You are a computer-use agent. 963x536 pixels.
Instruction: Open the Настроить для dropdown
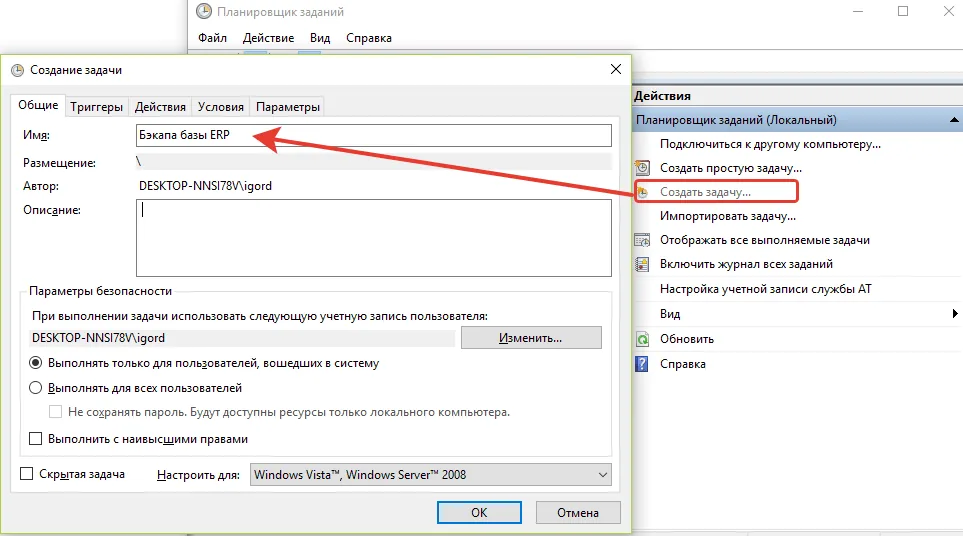pos(431,475)
